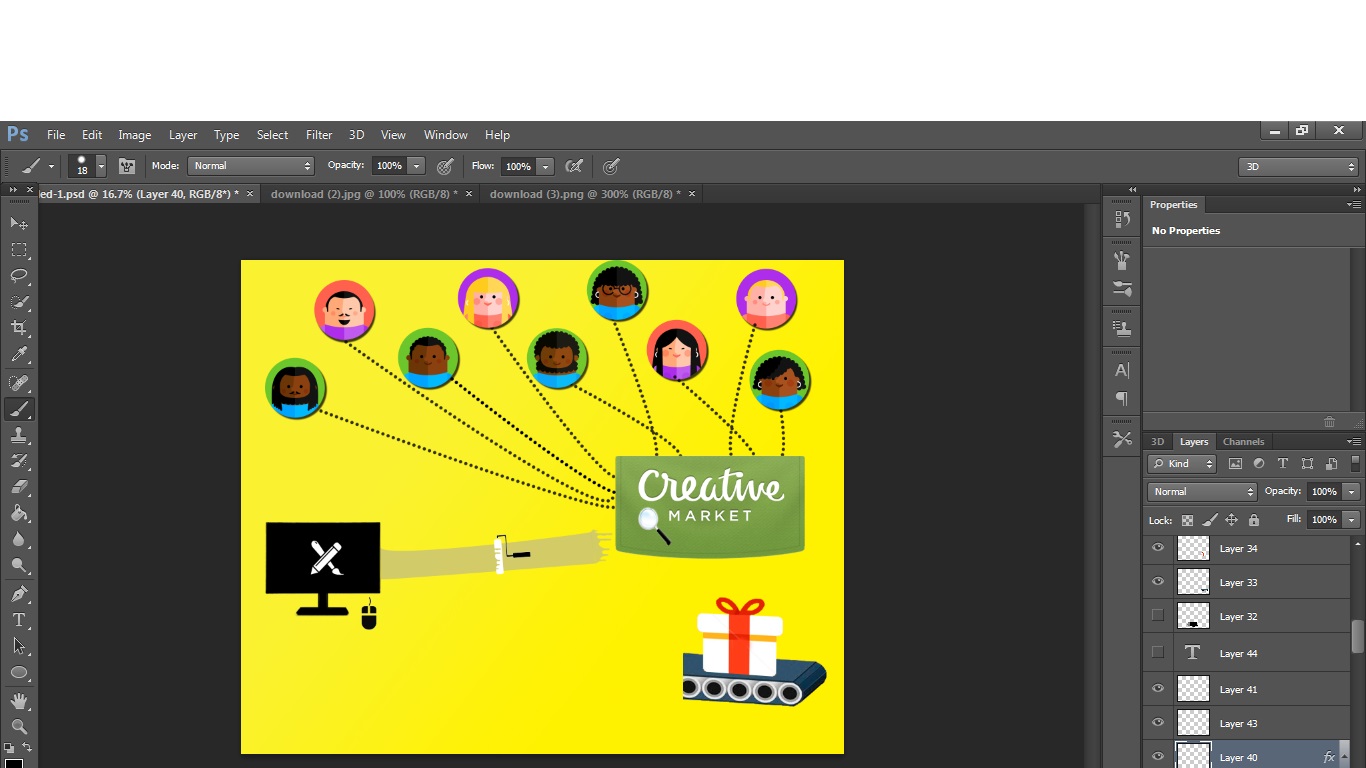Select the Eyedropper tool
Screen dimensions: 1366x768
19,354
